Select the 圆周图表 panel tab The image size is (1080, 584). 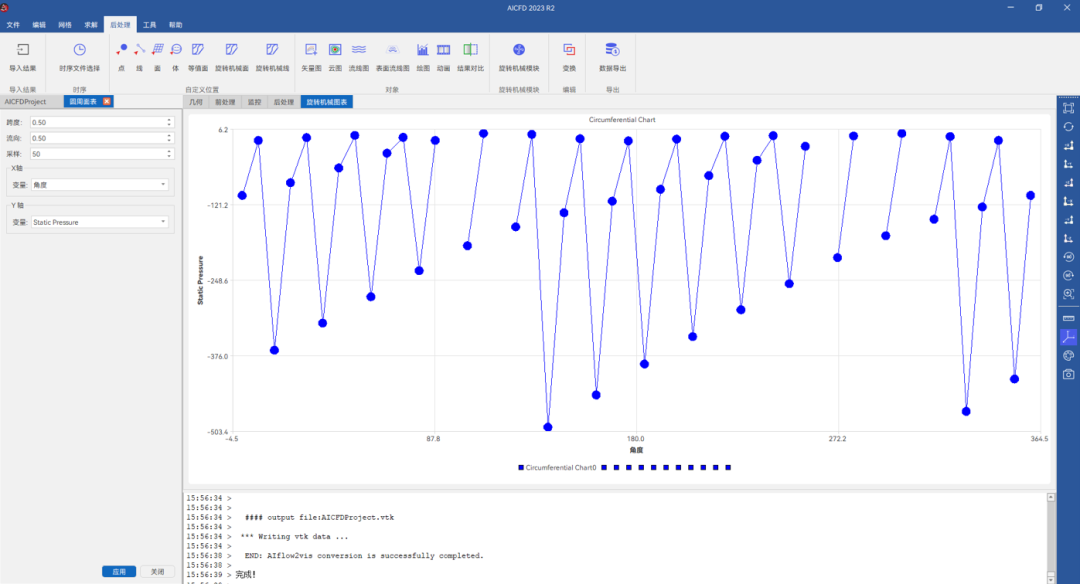pyautogui.click(x=83, y=101)
